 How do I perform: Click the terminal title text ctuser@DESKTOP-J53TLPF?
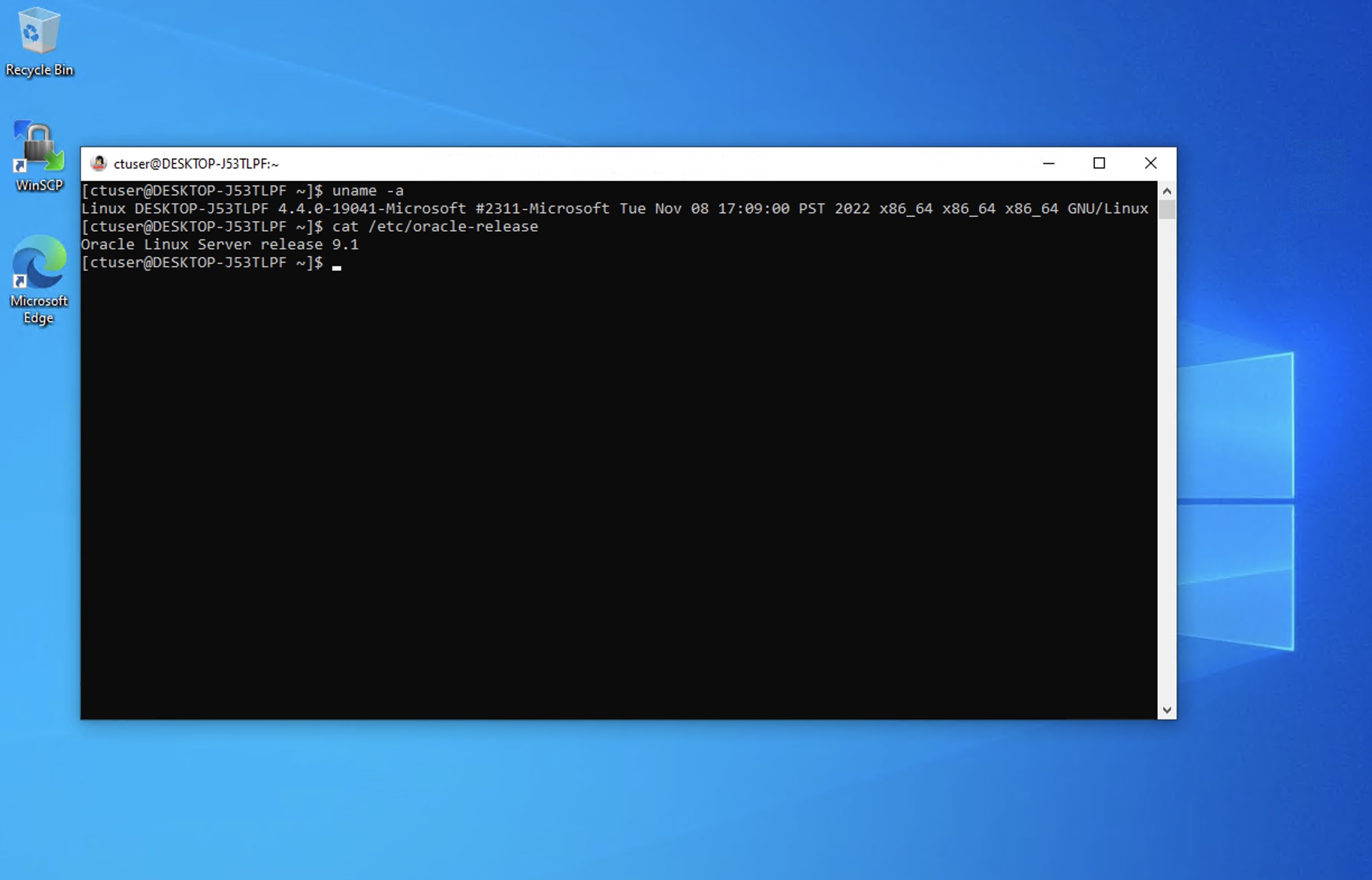pos(196,164)
